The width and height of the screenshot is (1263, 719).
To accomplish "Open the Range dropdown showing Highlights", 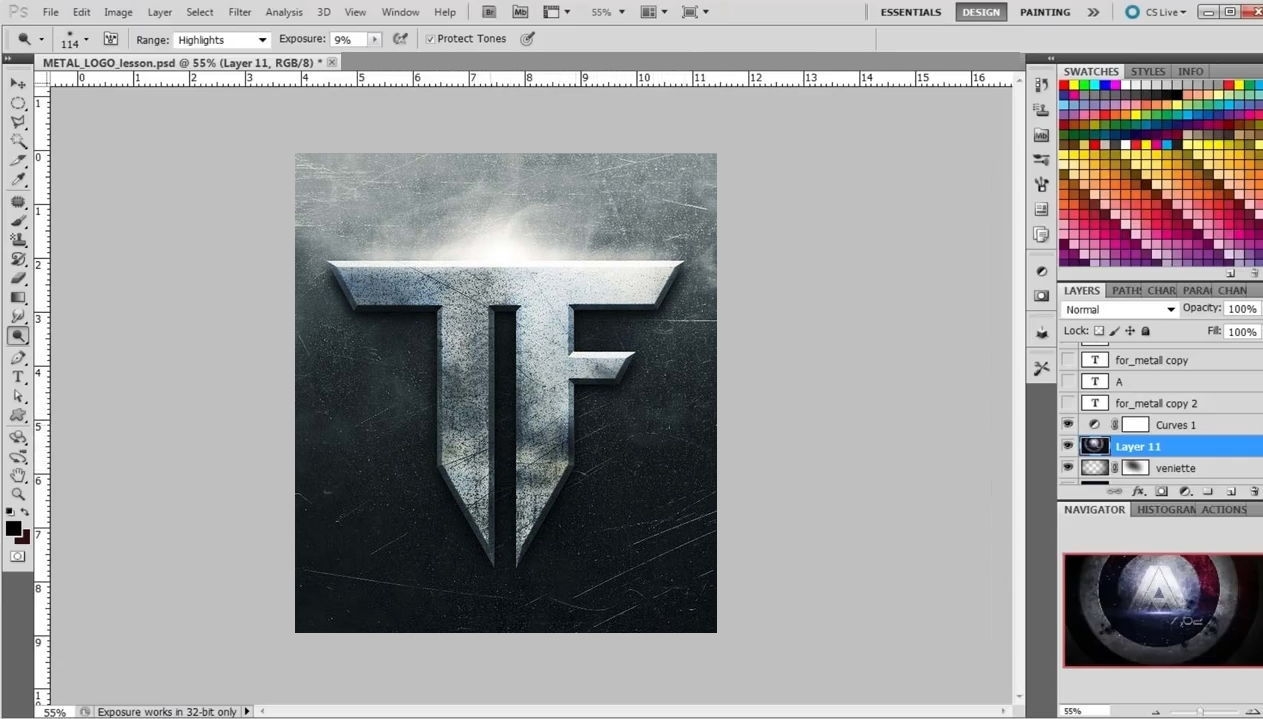I will pyautogui.click(x=222, y=40).
